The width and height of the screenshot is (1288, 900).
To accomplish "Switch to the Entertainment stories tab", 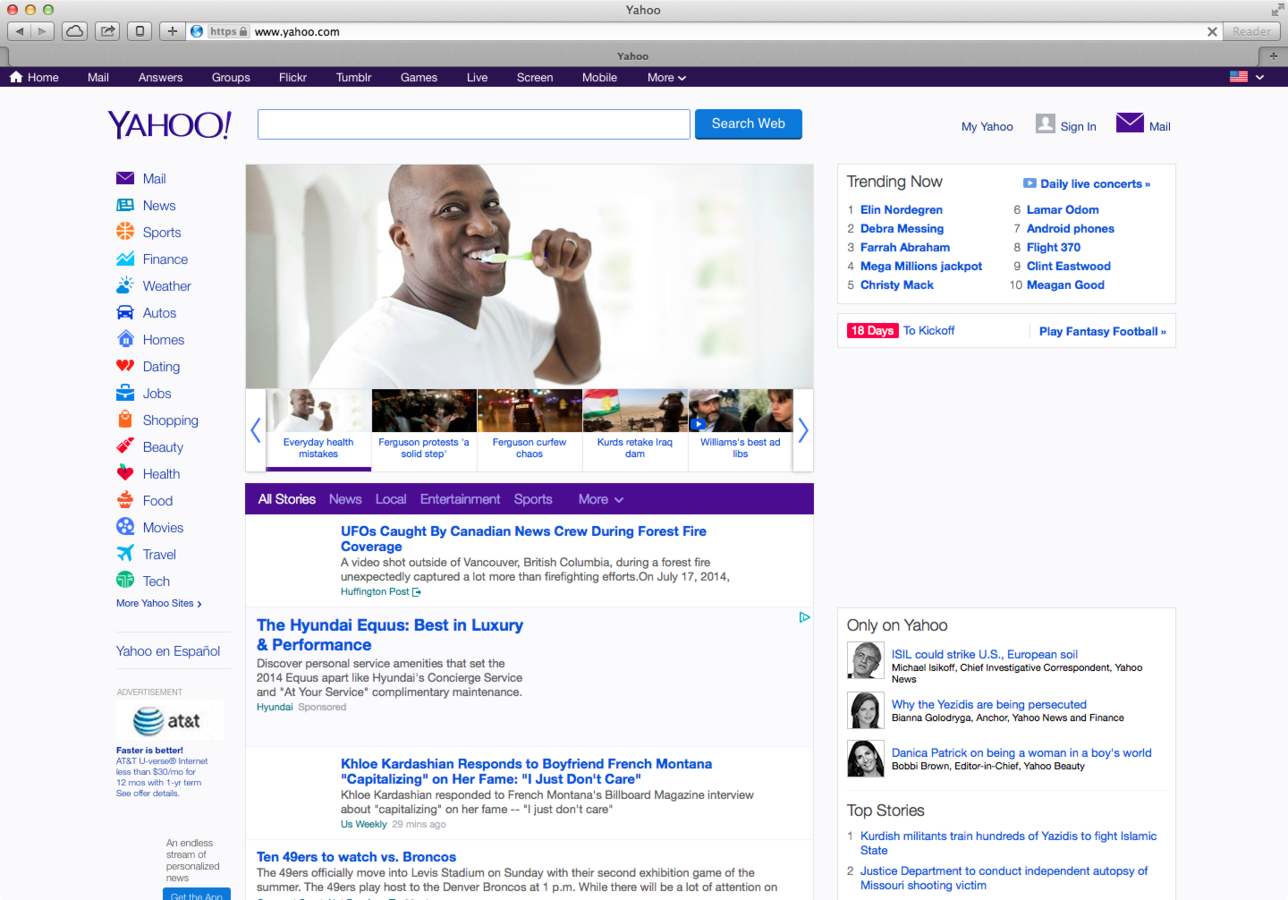I will tap(460, 499).
